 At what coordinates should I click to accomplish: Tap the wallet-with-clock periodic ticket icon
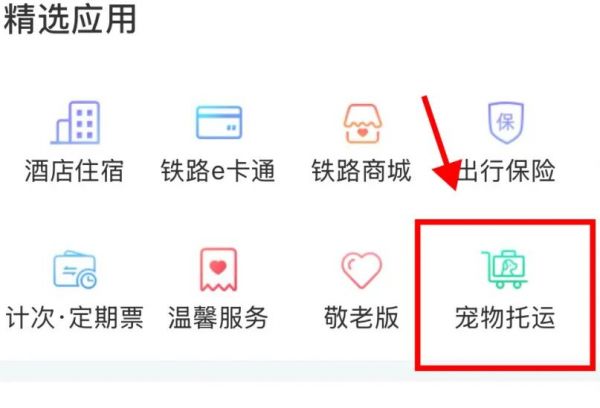tap(75, 269)
